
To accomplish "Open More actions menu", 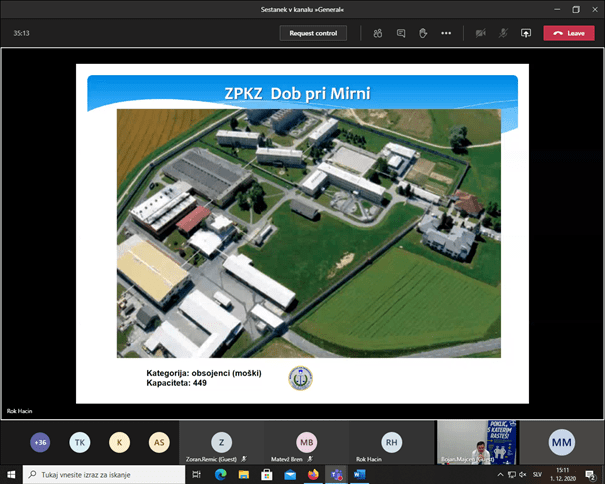I will coord(446,33).
